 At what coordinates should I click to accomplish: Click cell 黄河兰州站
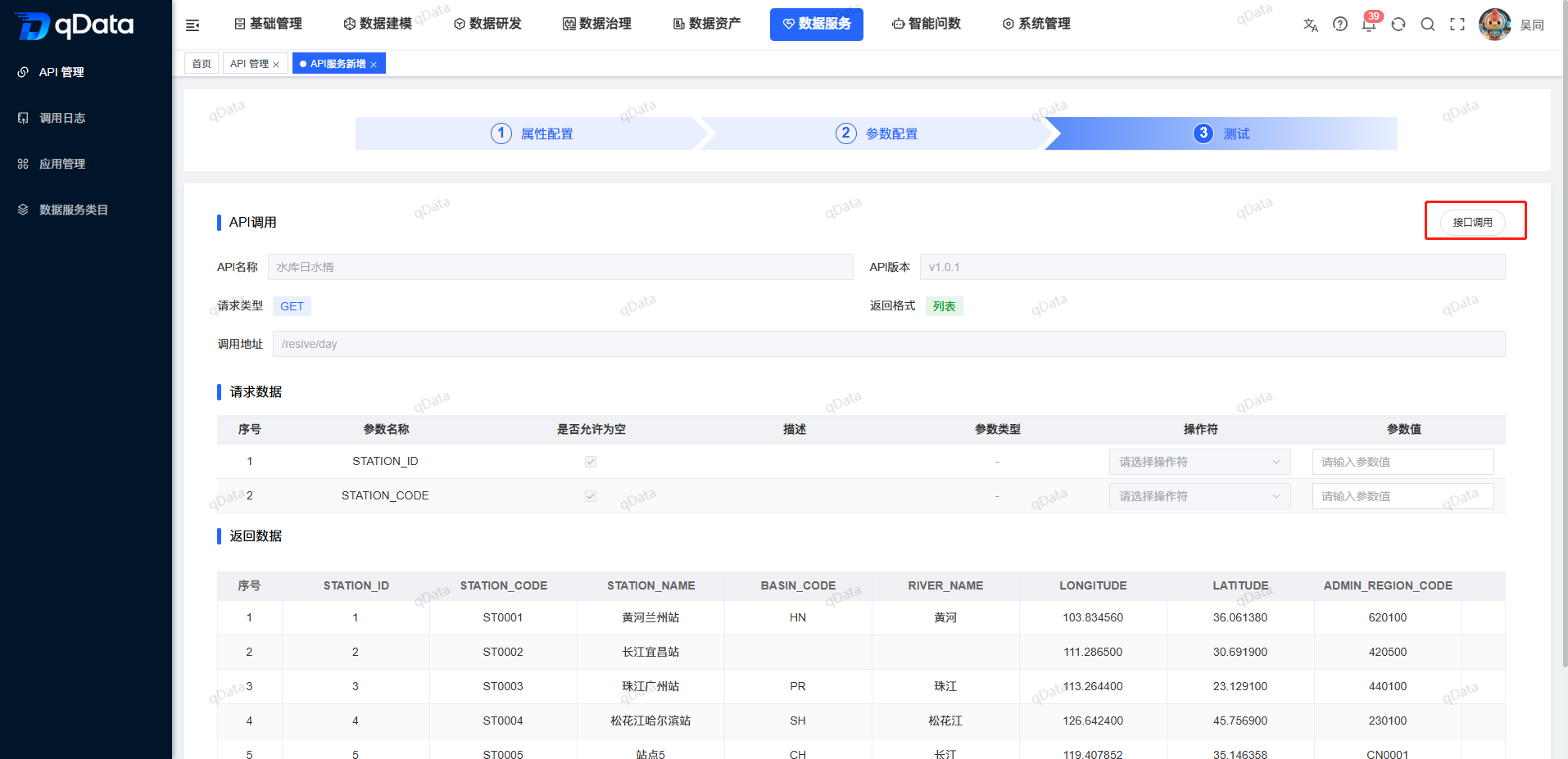tap(650, 617)
